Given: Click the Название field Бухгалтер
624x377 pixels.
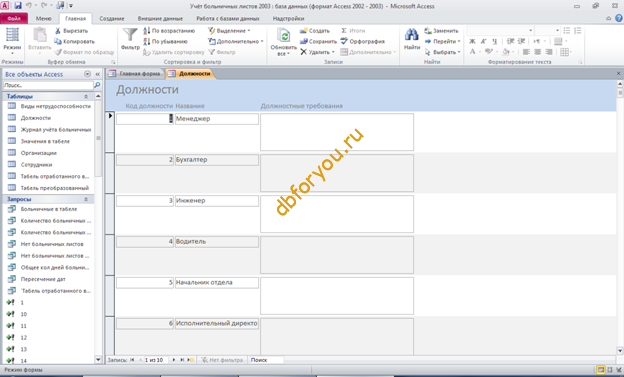Looking at the screenshot, I should click(217, 160).
